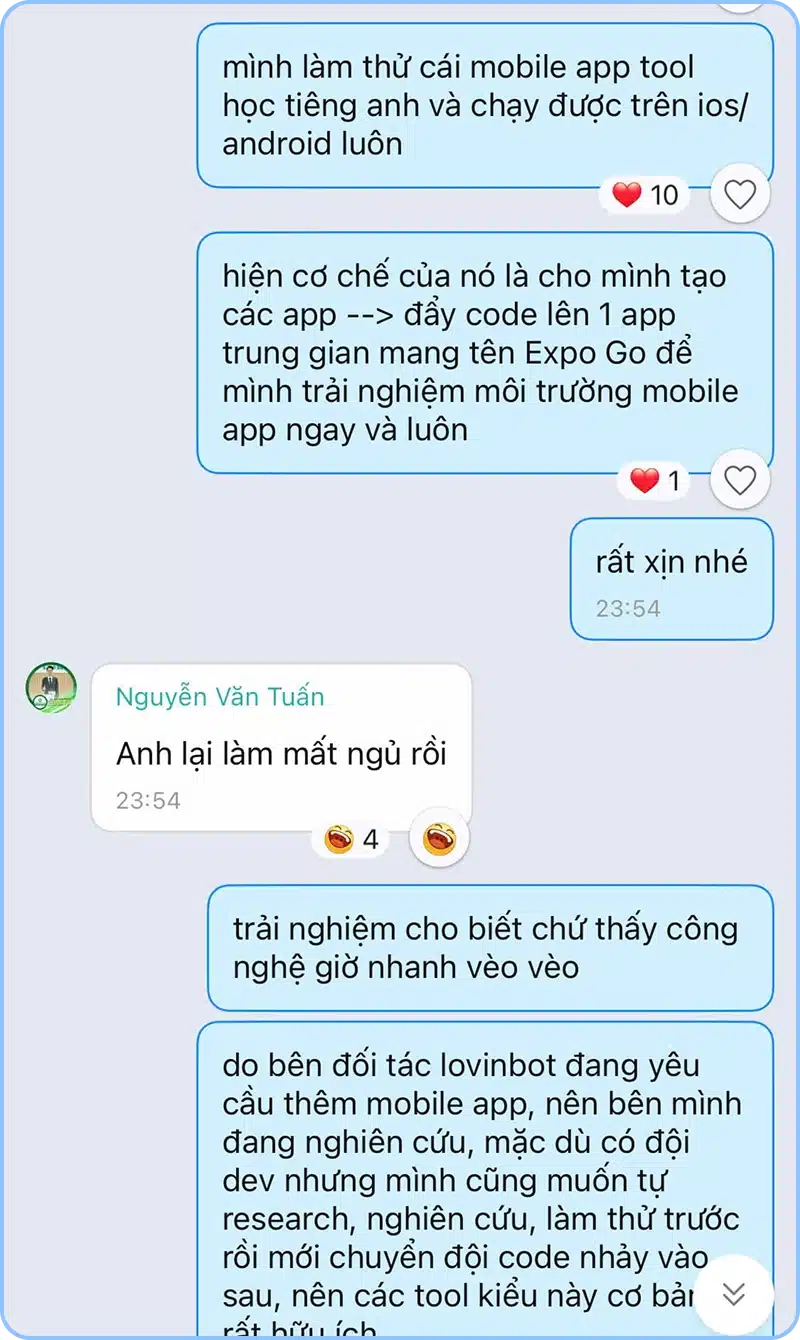Tap the sender name Nguyễn Văn Tuấn
Image resolution: width=800 pixels, height=1340 pixels.
pyautogui.click(x=220, y=697)
